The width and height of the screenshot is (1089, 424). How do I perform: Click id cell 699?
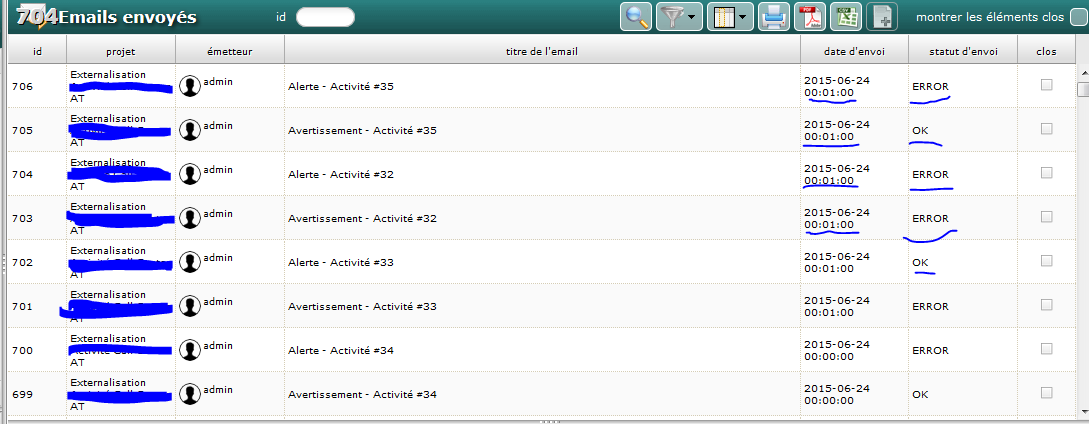click(x=22, y=395)
